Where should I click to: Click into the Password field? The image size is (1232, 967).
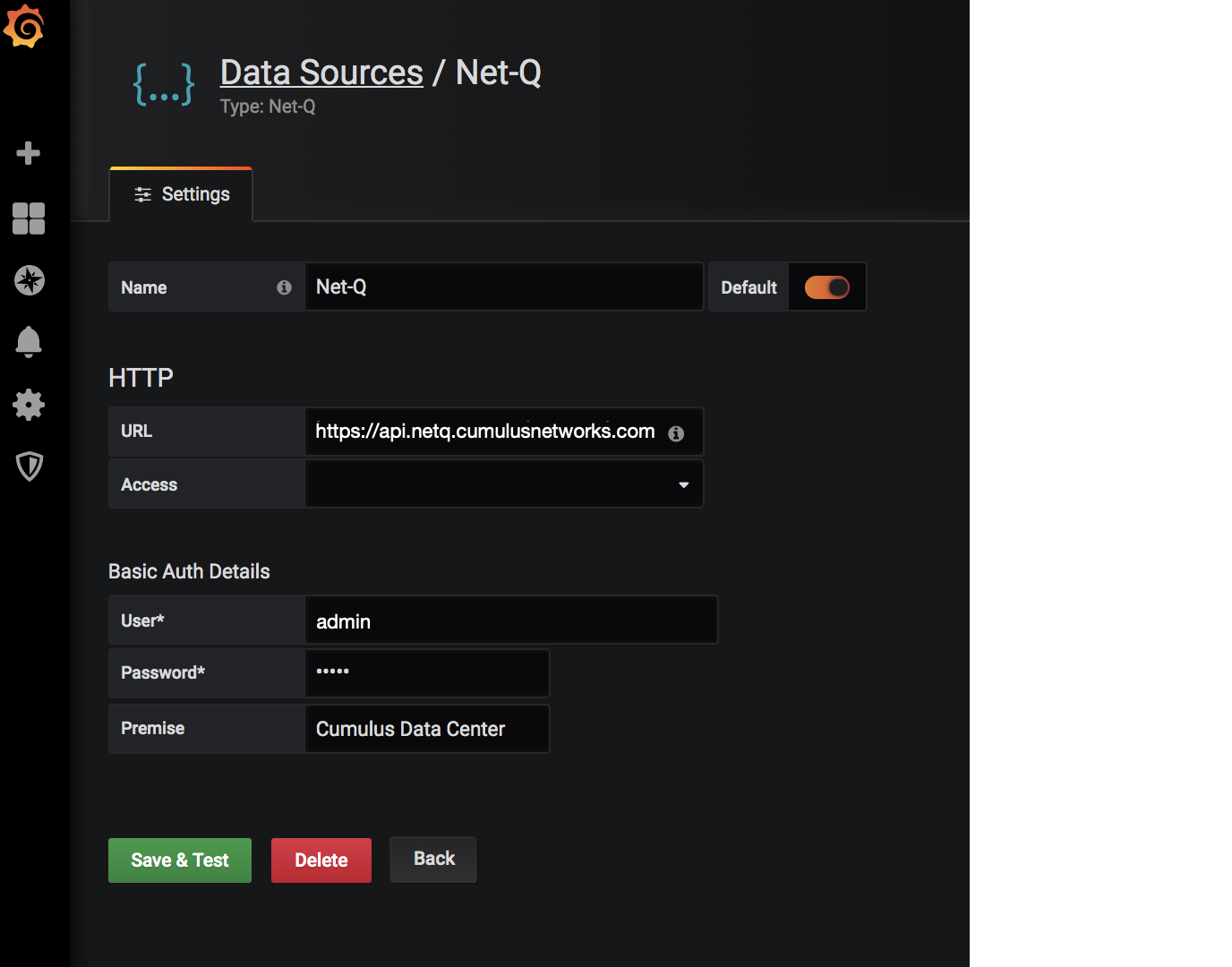(x=427, y=672)
